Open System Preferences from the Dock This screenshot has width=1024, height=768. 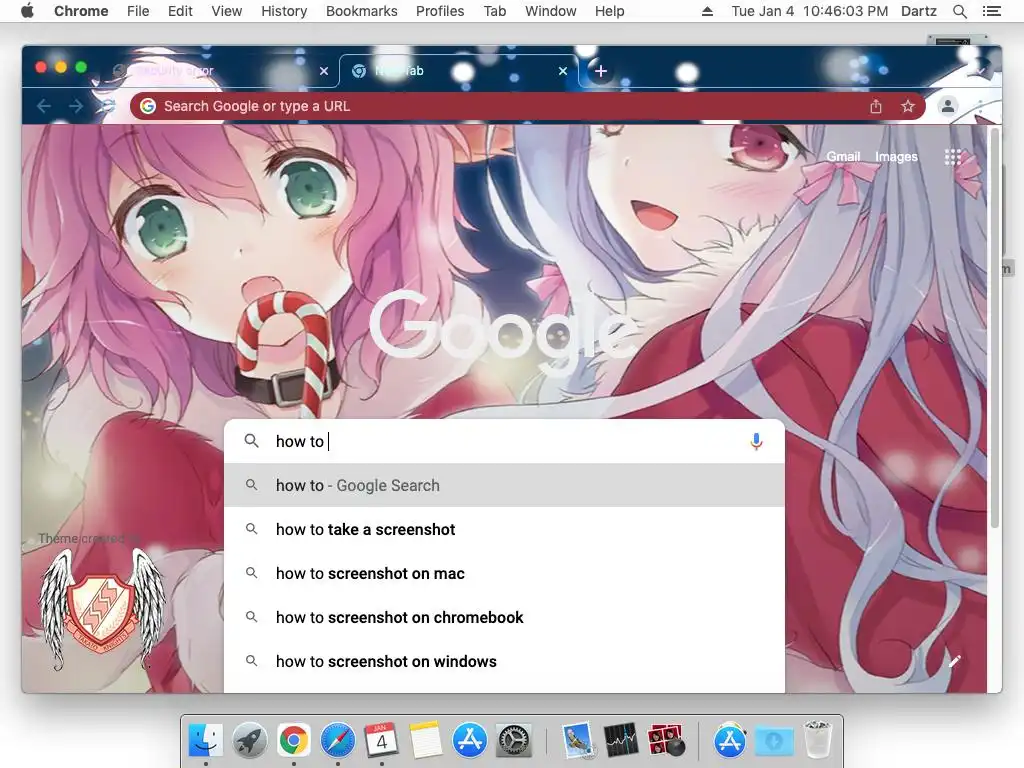pos(514,740)
